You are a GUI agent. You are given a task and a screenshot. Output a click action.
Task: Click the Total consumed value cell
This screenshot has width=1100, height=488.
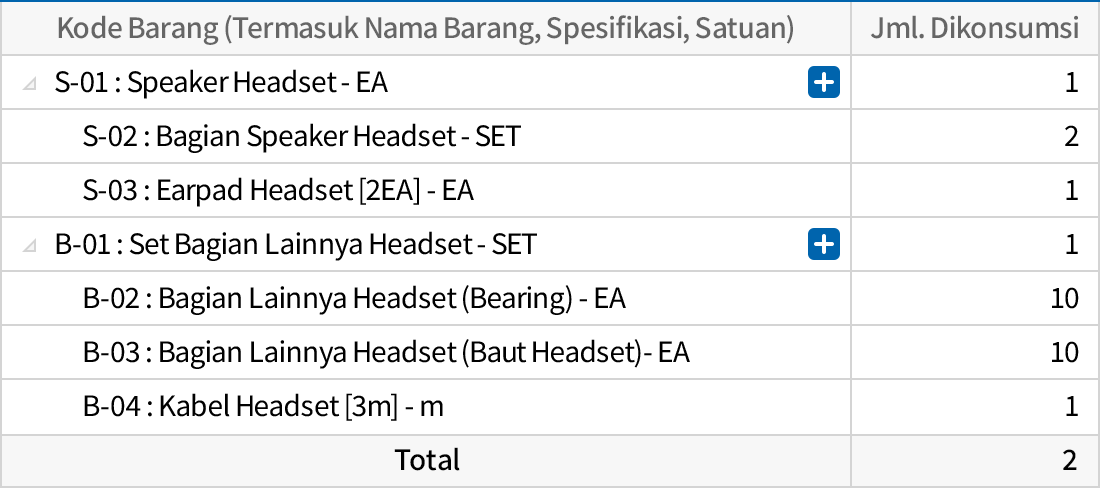1070,460
